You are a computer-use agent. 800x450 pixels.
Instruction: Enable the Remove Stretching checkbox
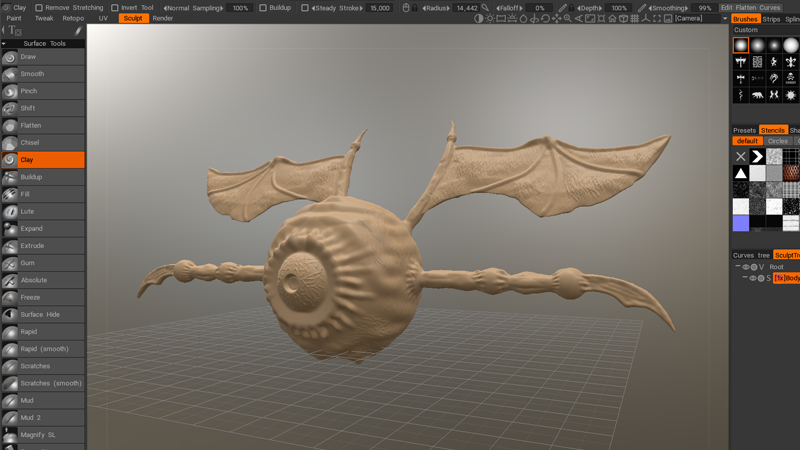[39, 8]
